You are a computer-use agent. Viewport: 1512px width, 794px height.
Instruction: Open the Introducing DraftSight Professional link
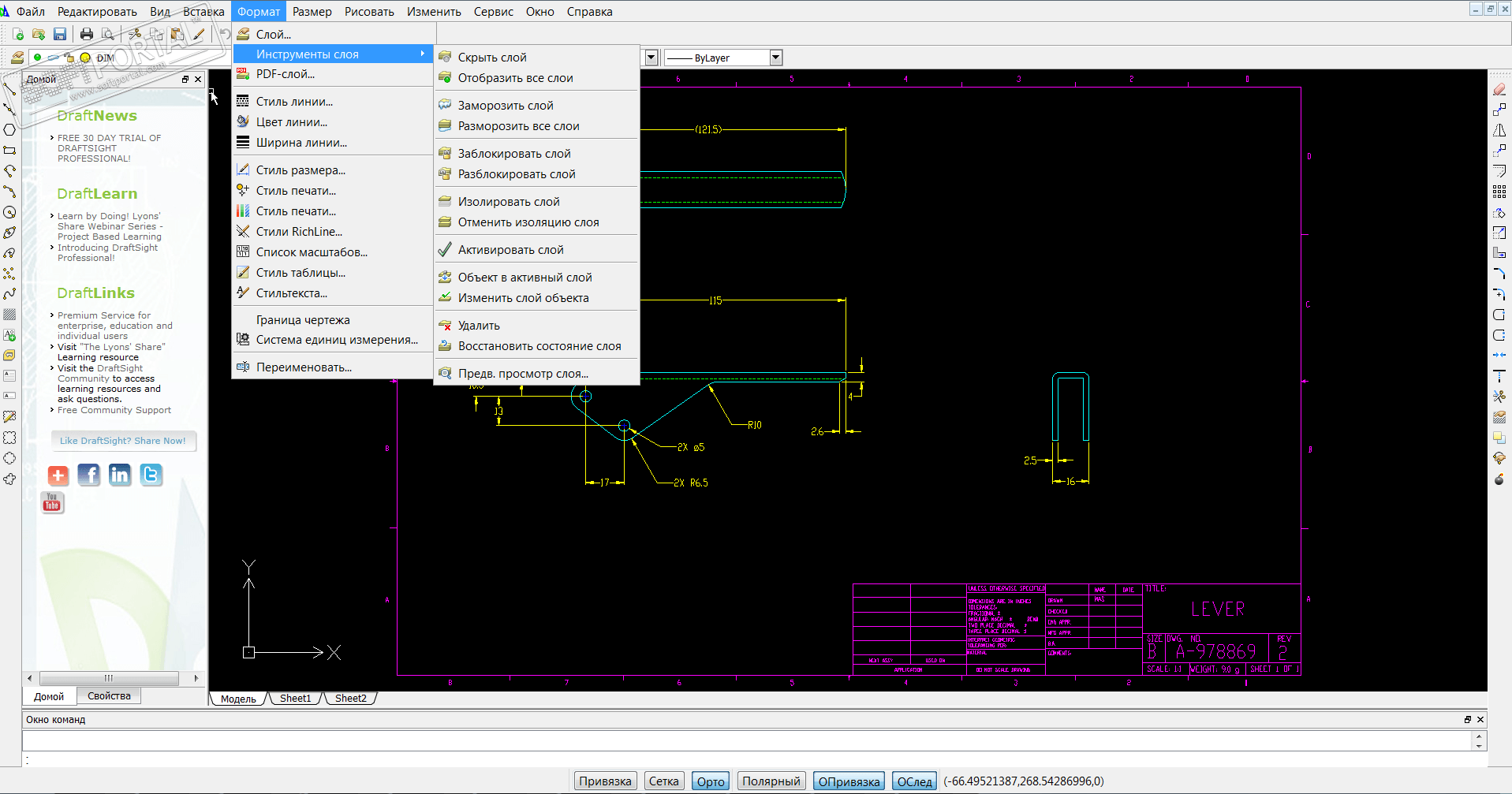[x=107, y=252]
